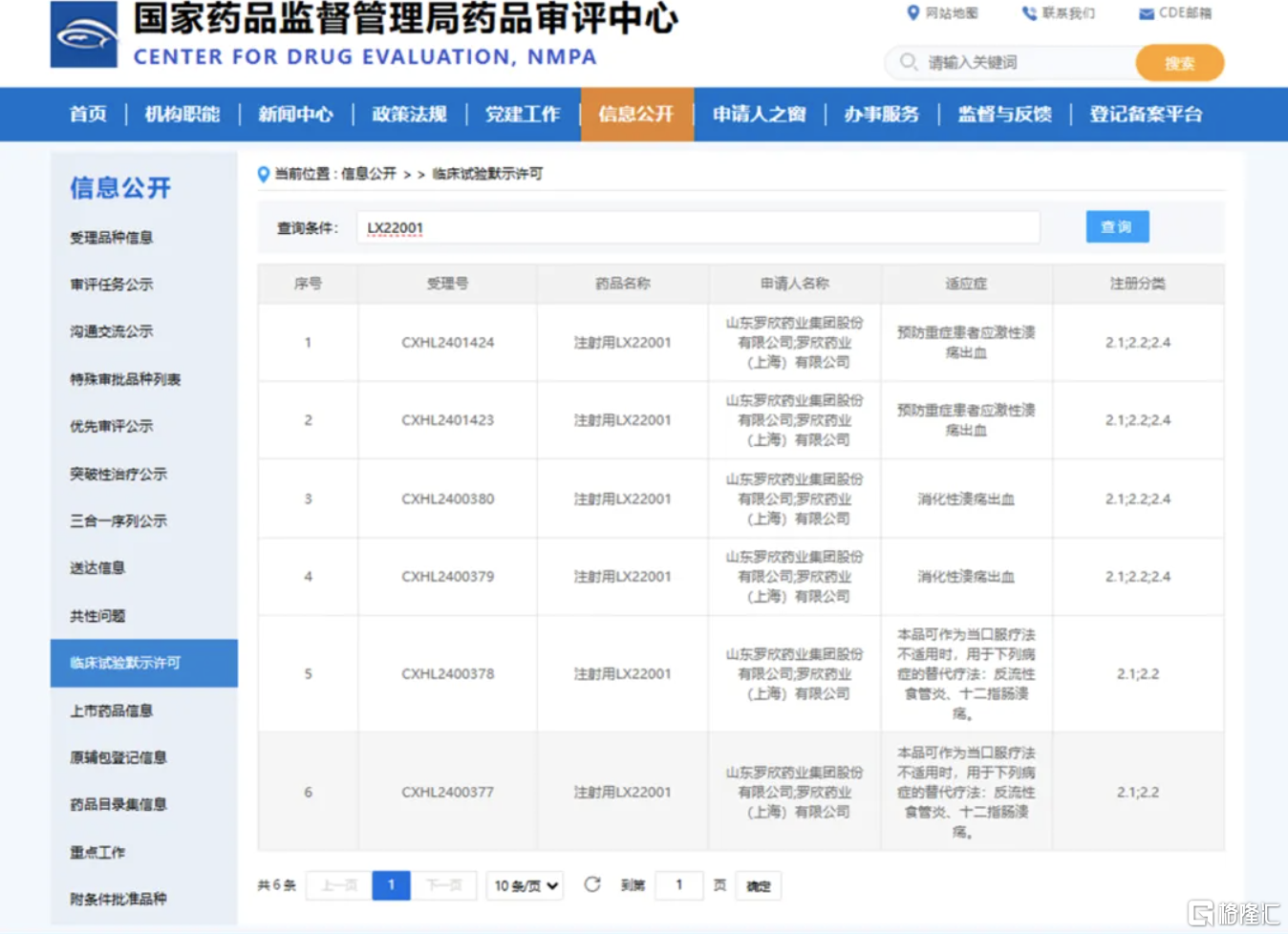The height and width of the screenshot is (934, 1288).
Task: Click the 药品名称 column header
Action: [623, 284]
